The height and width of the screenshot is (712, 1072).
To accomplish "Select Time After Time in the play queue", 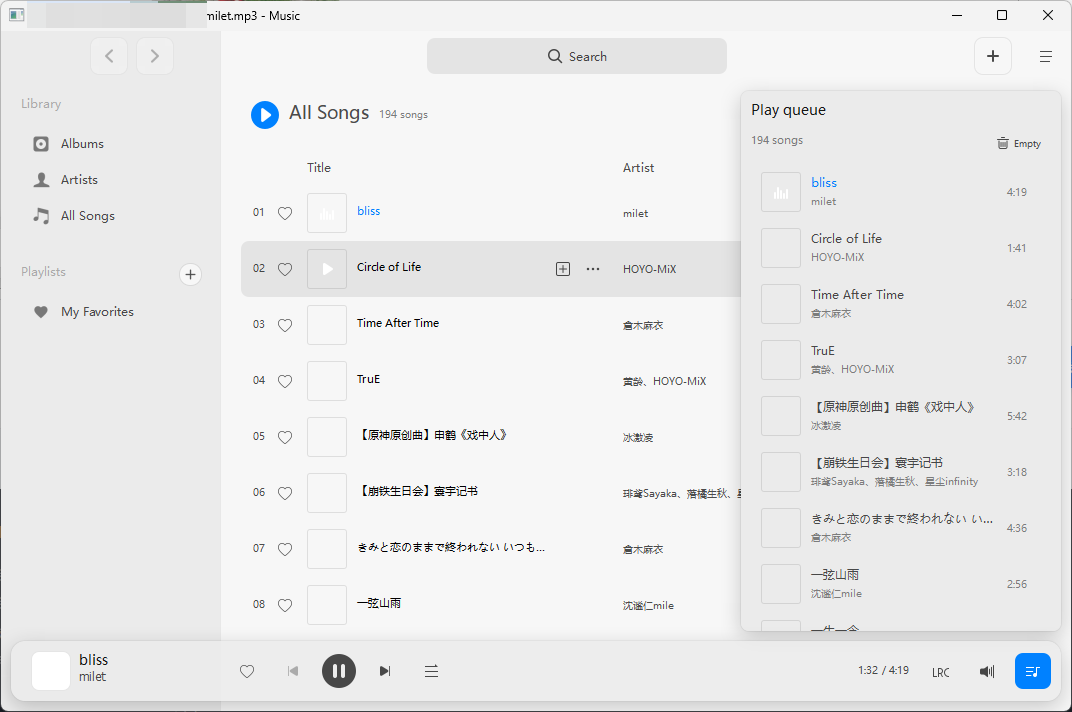I will click(901, 304).
